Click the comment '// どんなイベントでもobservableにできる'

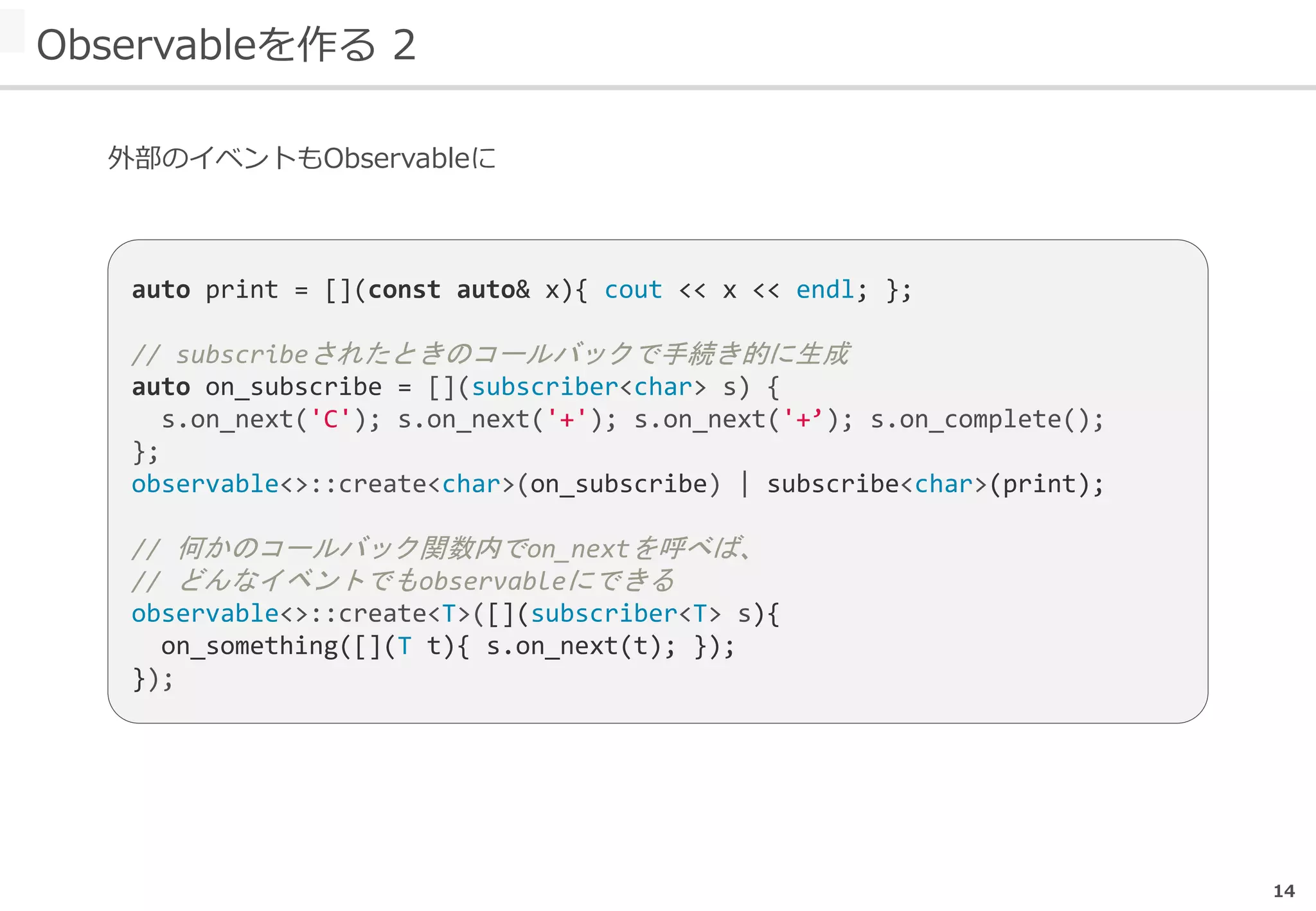pyautogui.click(x=404, y=581)
